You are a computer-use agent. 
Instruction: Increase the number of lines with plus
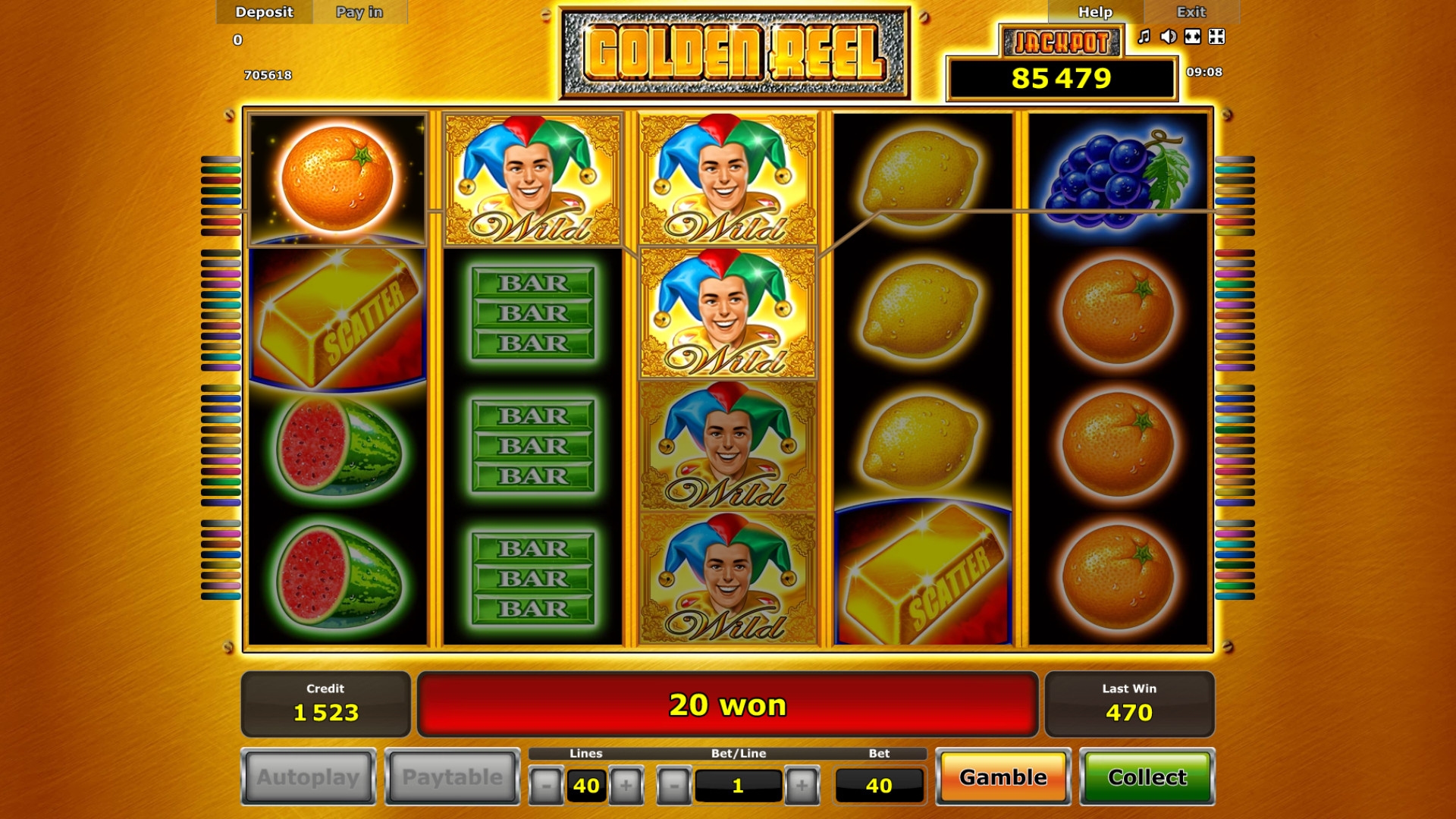point(626,785)
